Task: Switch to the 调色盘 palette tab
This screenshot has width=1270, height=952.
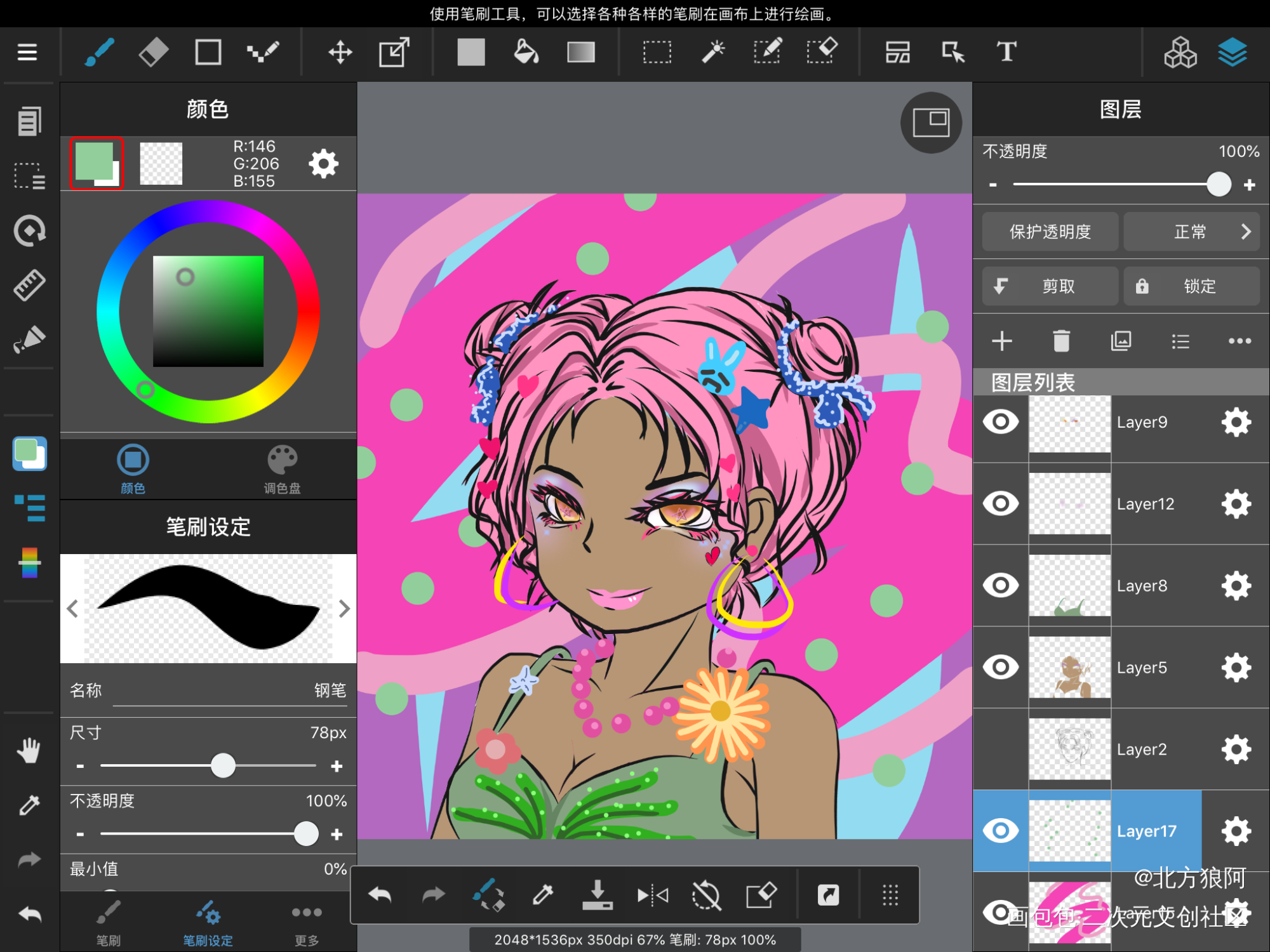Action: 282,470
